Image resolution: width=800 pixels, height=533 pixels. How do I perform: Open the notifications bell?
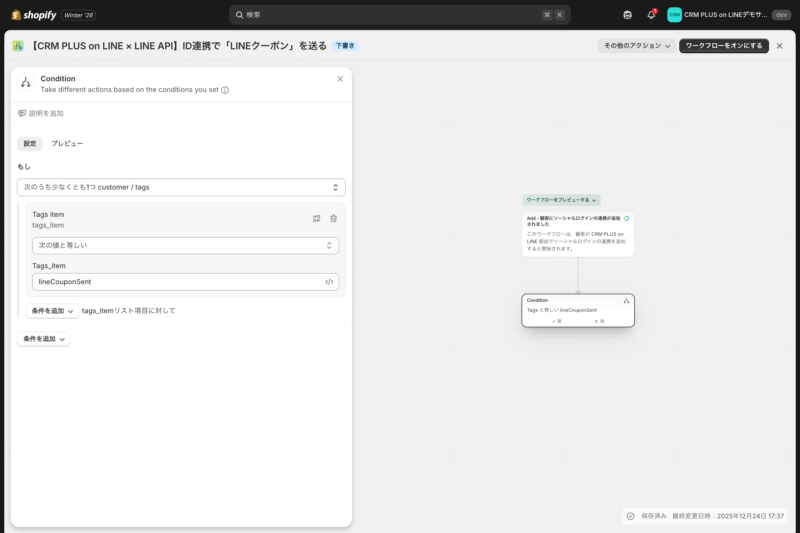(x=651, y=15)
